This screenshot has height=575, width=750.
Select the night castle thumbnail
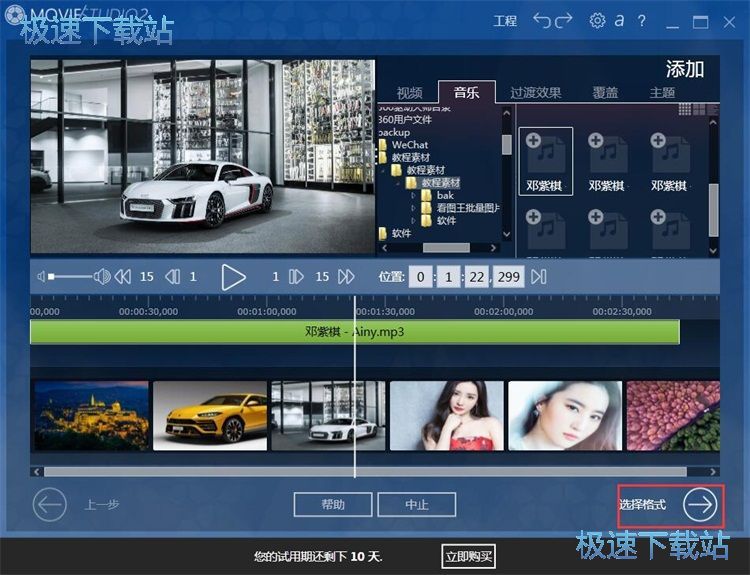(x=91, y=416)
